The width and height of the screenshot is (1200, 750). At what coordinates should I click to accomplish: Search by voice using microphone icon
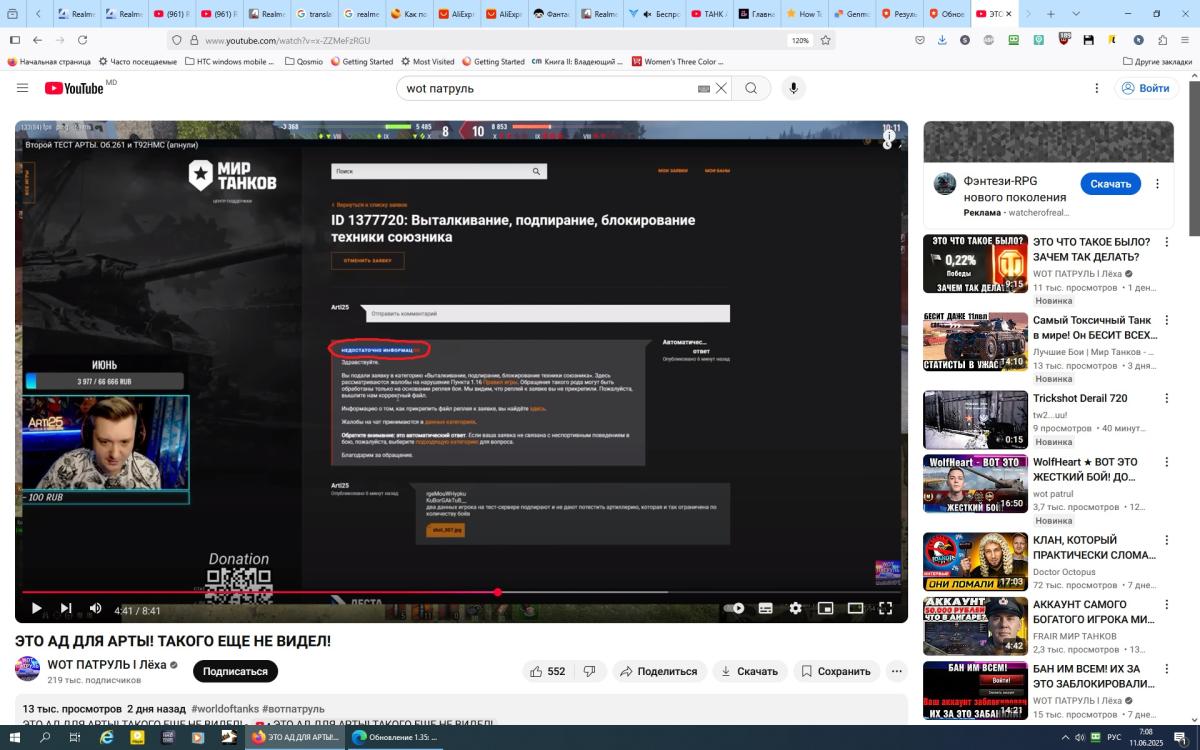793,88
